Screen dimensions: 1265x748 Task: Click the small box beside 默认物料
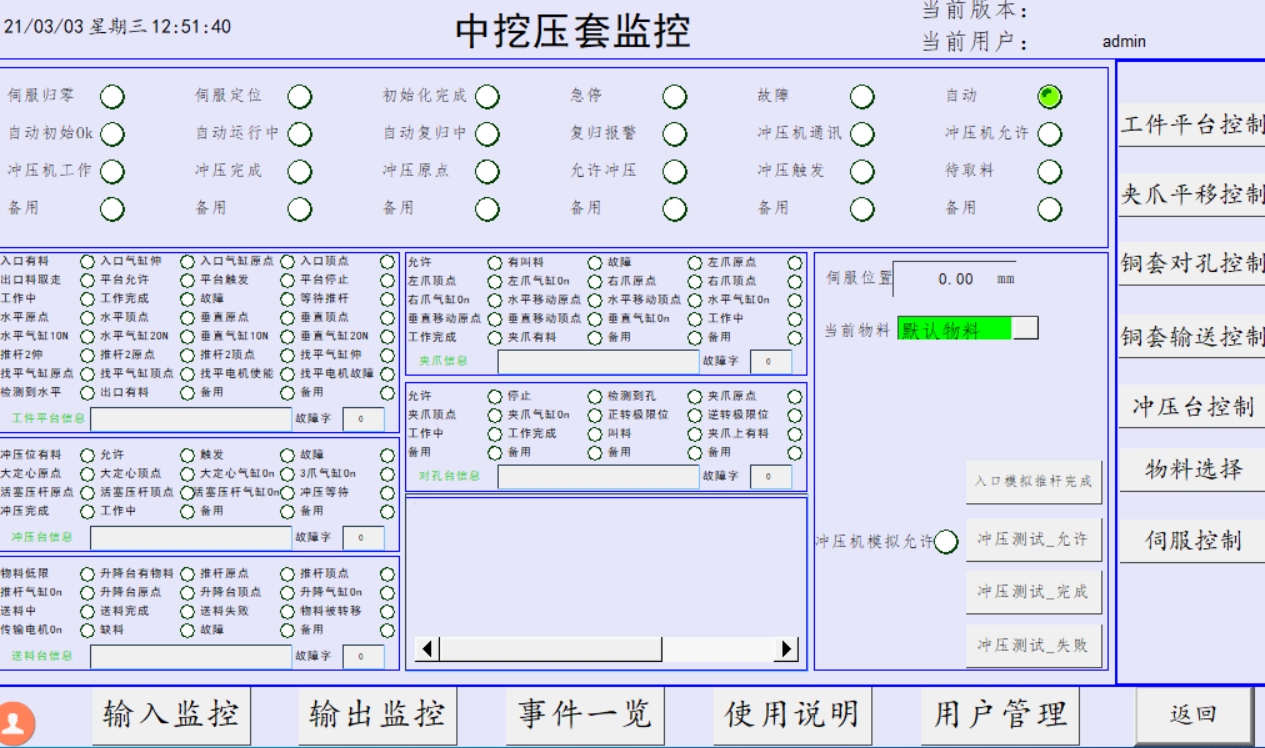click(1025, 329)
